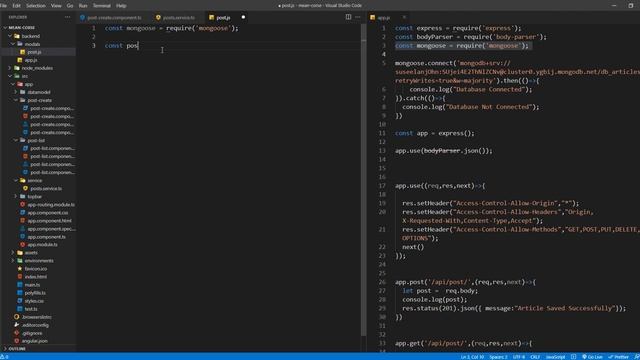
Task: Select the post.js editor tab
Action: coord(223,18)
